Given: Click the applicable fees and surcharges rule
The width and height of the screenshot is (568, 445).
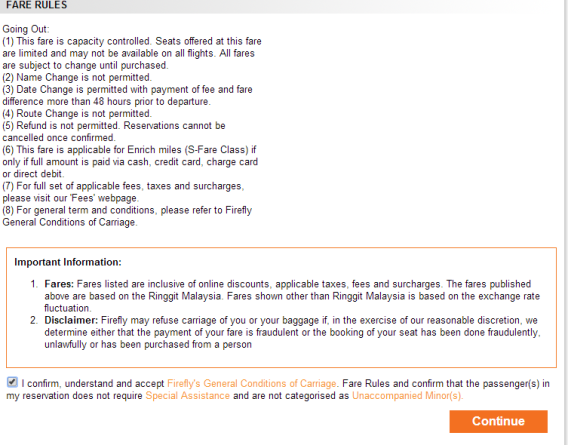Looking at the screenshot, I should (123, 192).
